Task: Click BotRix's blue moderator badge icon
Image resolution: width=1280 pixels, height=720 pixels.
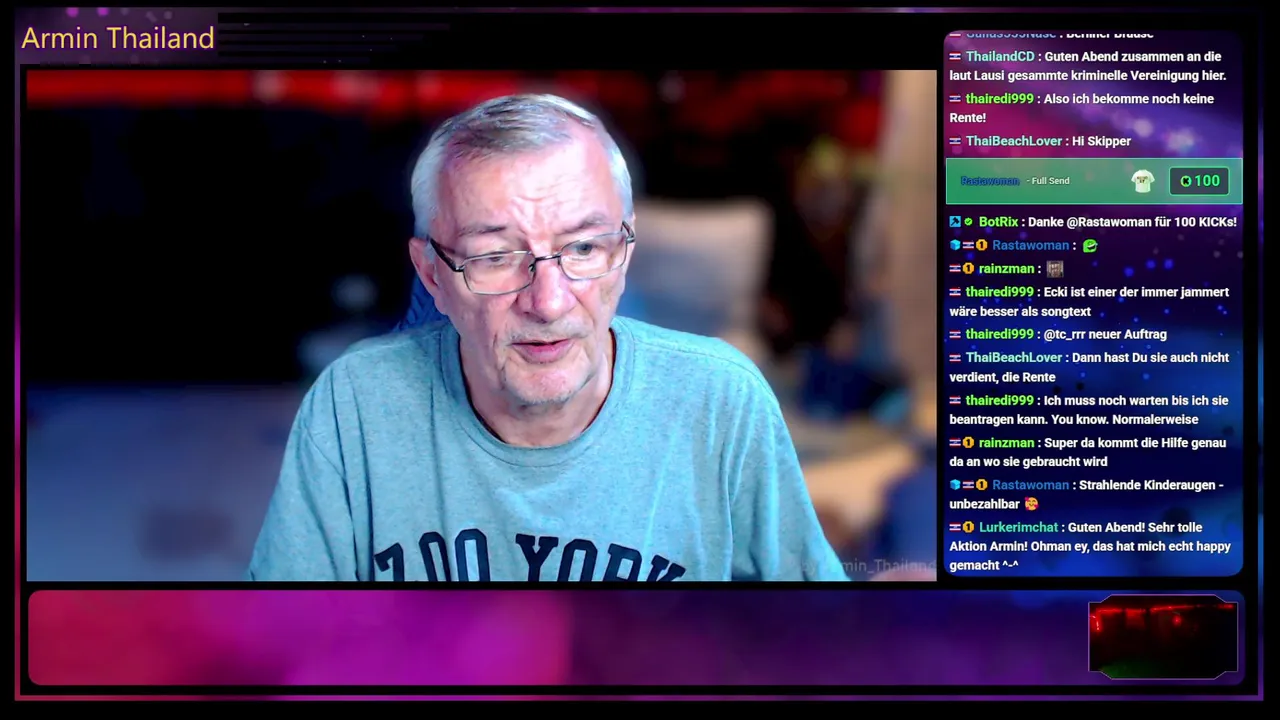Action: coord(955,222)
